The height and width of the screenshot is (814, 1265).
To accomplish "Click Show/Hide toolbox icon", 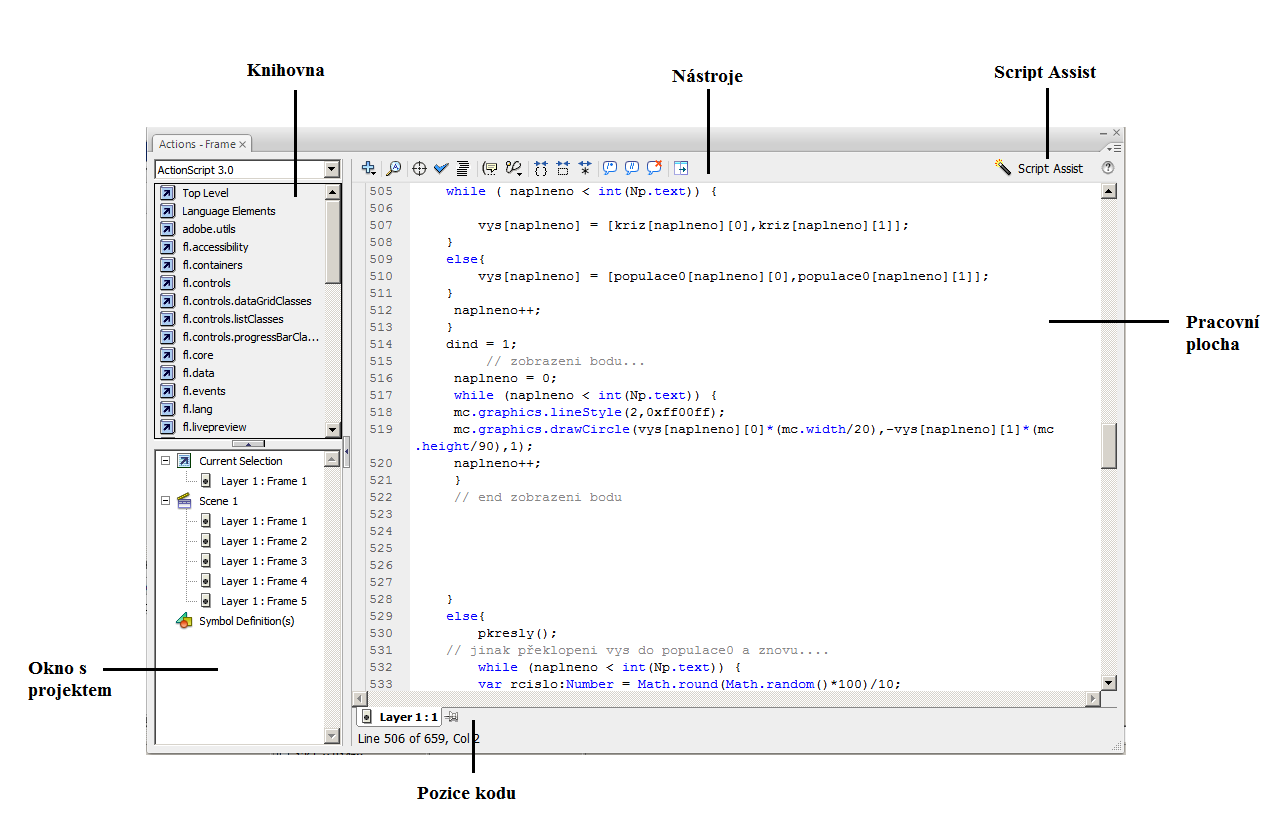I will pos(681,169).
